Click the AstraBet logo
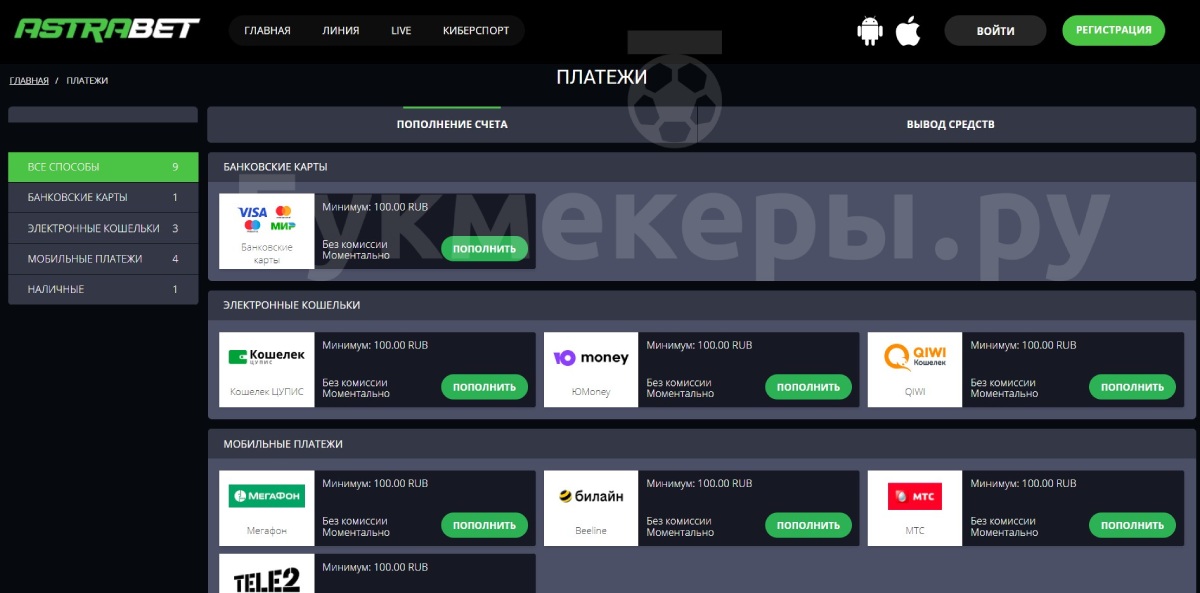Viewport: 1200px width, 593px height. pyautogui.click(x=107, y=28)
